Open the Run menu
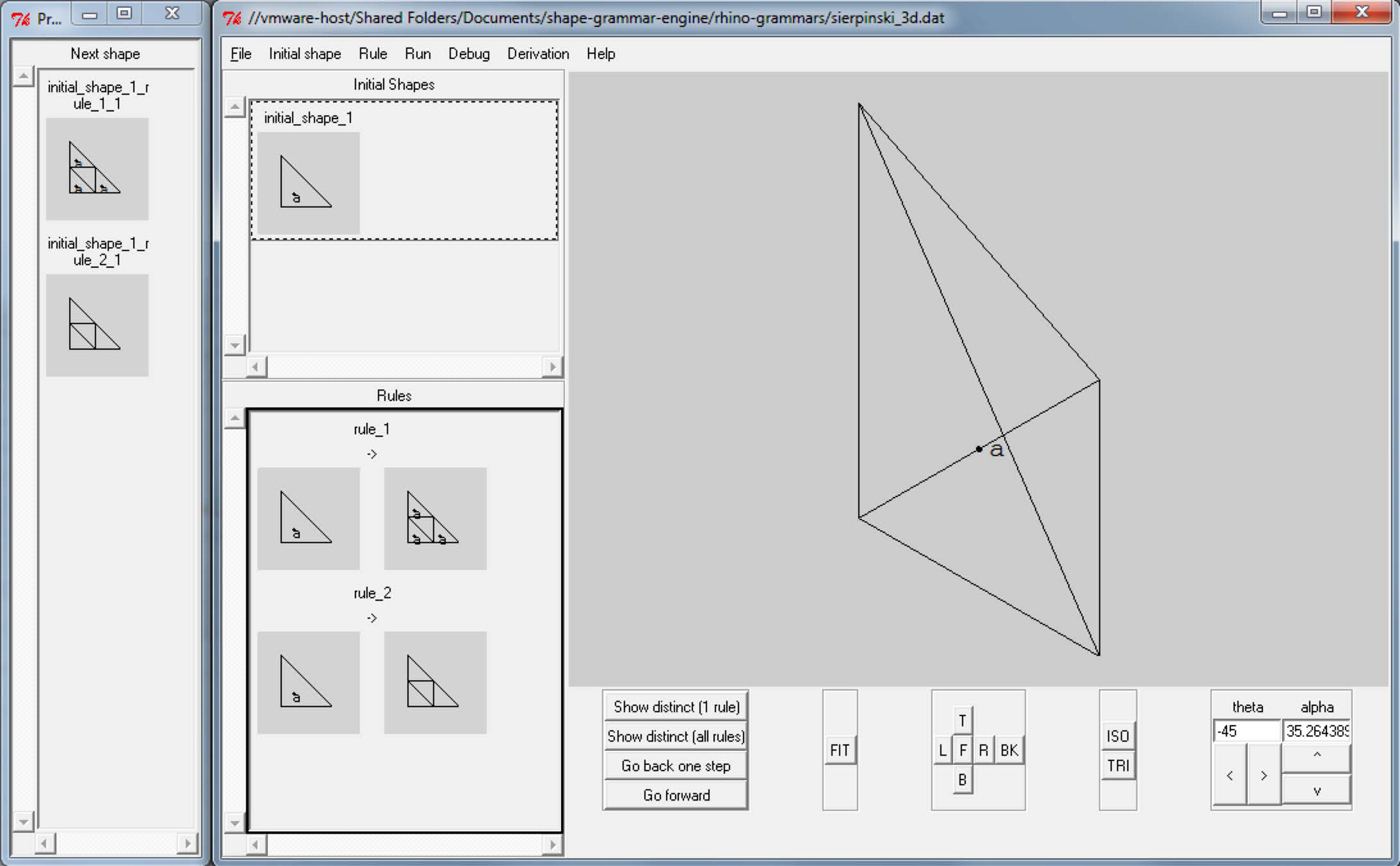This screenshot has height=866, width=1400. [417, 54]
